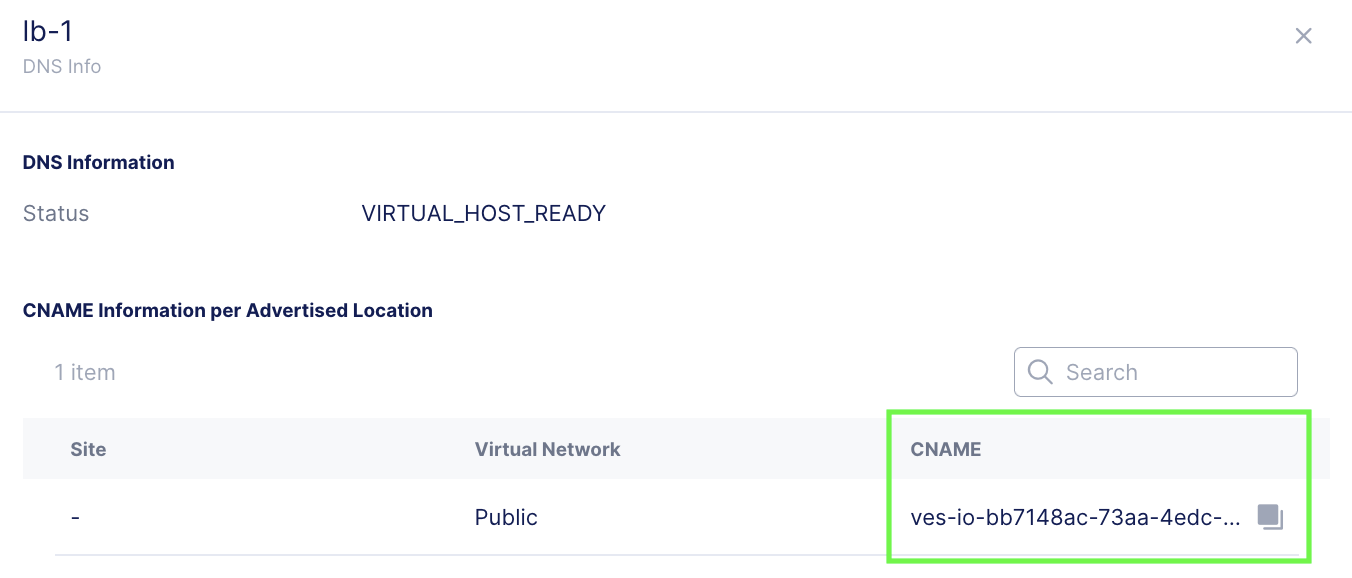This screenshot has width=1352, height=578.
Task: Select the Public row in CNAME table
Action: click(x=676, y=517)
